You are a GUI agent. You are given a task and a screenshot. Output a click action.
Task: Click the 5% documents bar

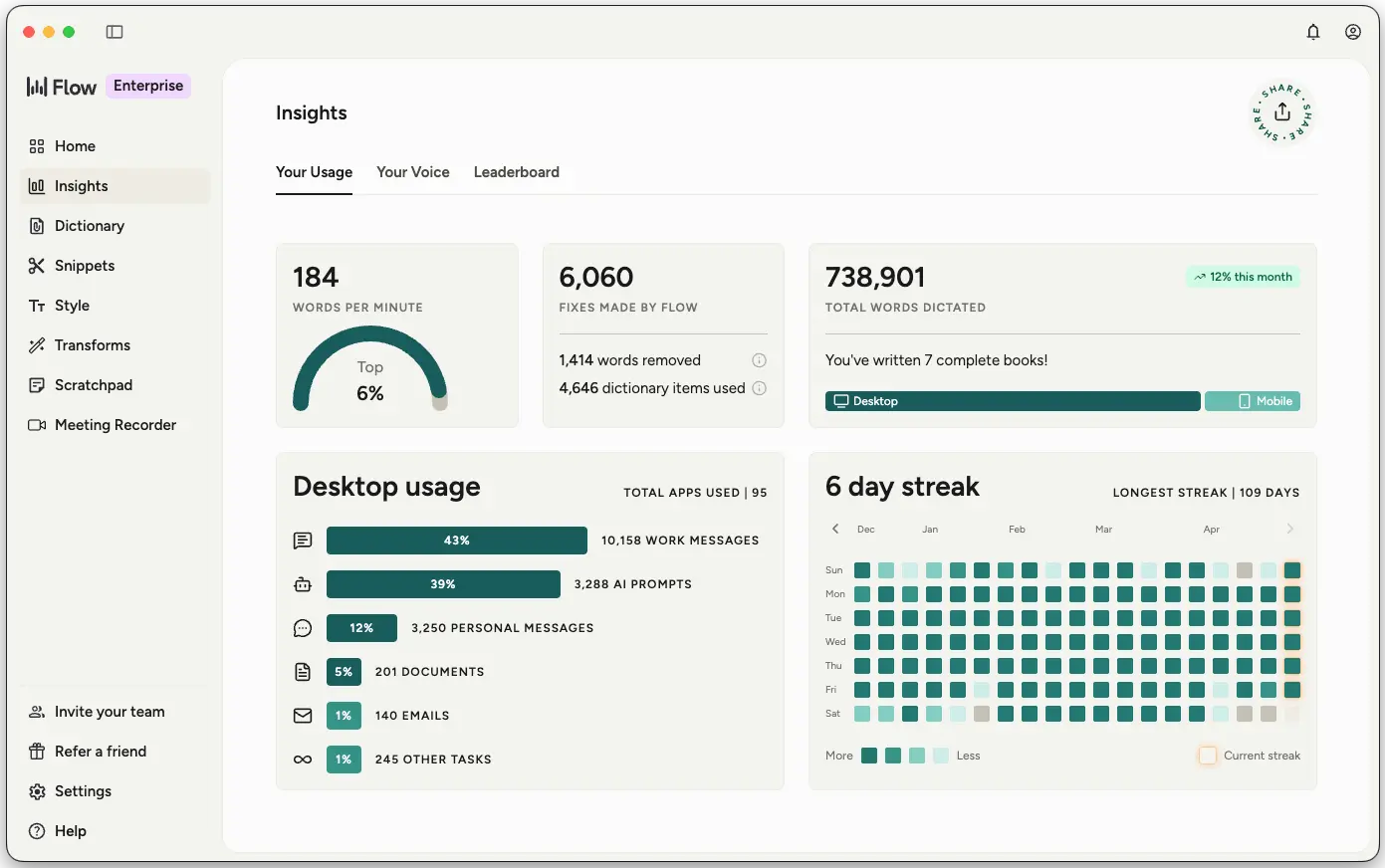344,672
